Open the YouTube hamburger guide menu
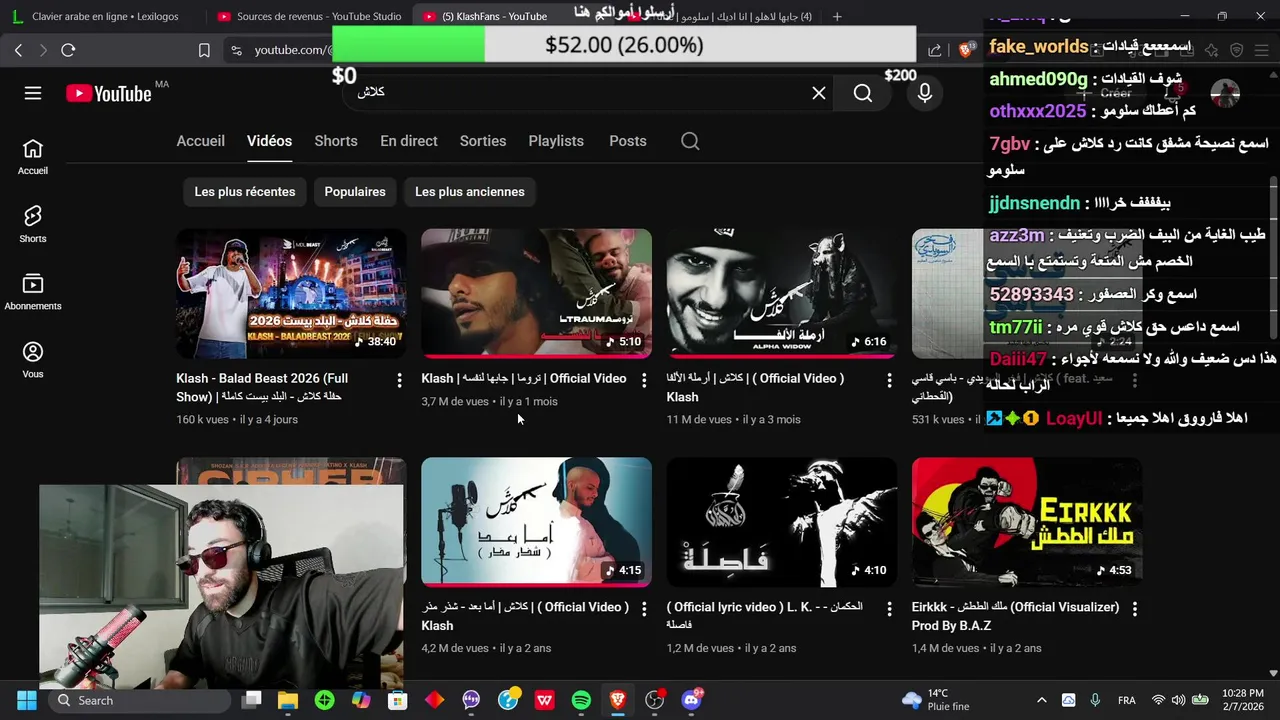 tap(33, 93)
